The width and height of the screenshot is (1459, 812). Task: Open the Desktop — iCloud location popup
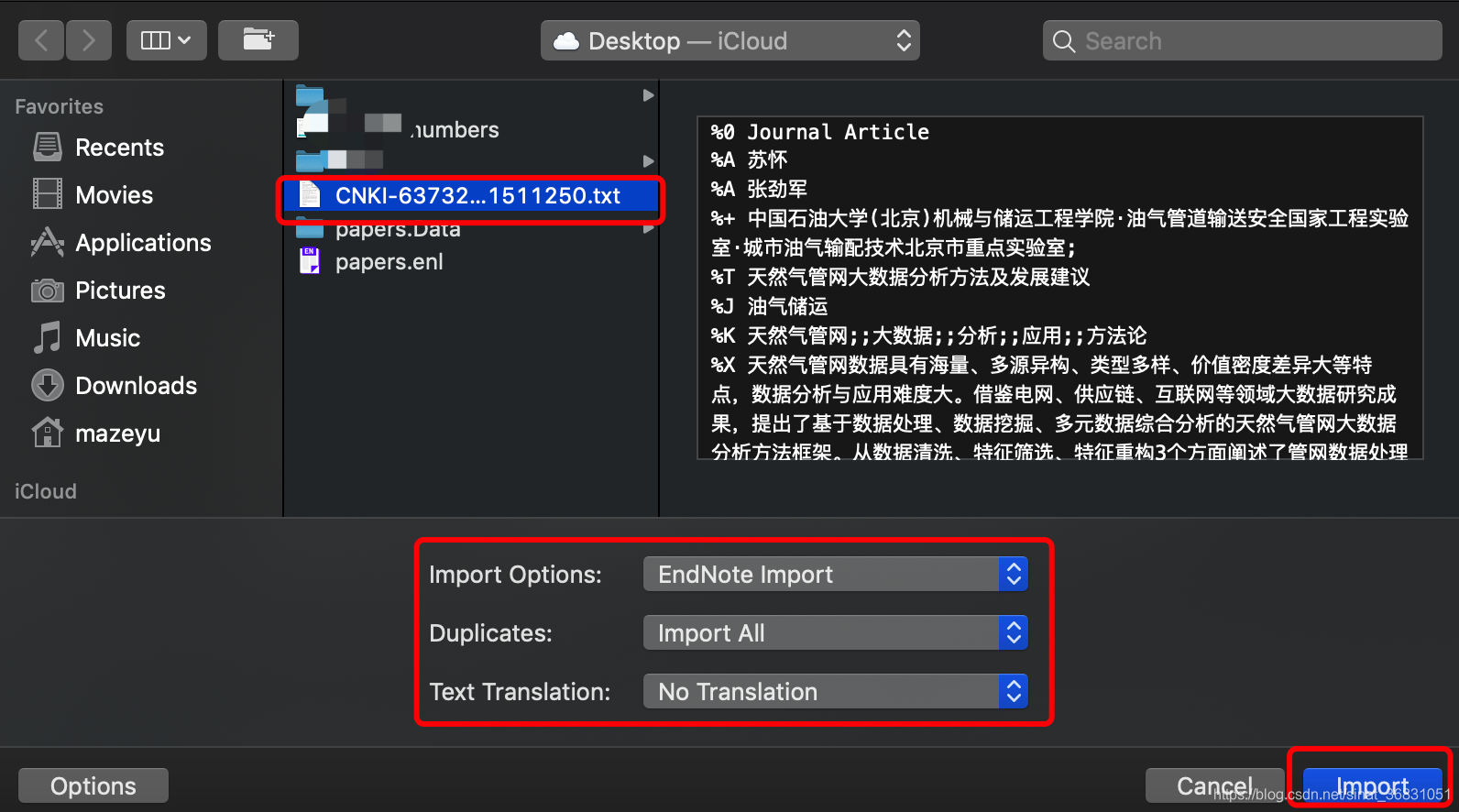click(x=730, y=40)
